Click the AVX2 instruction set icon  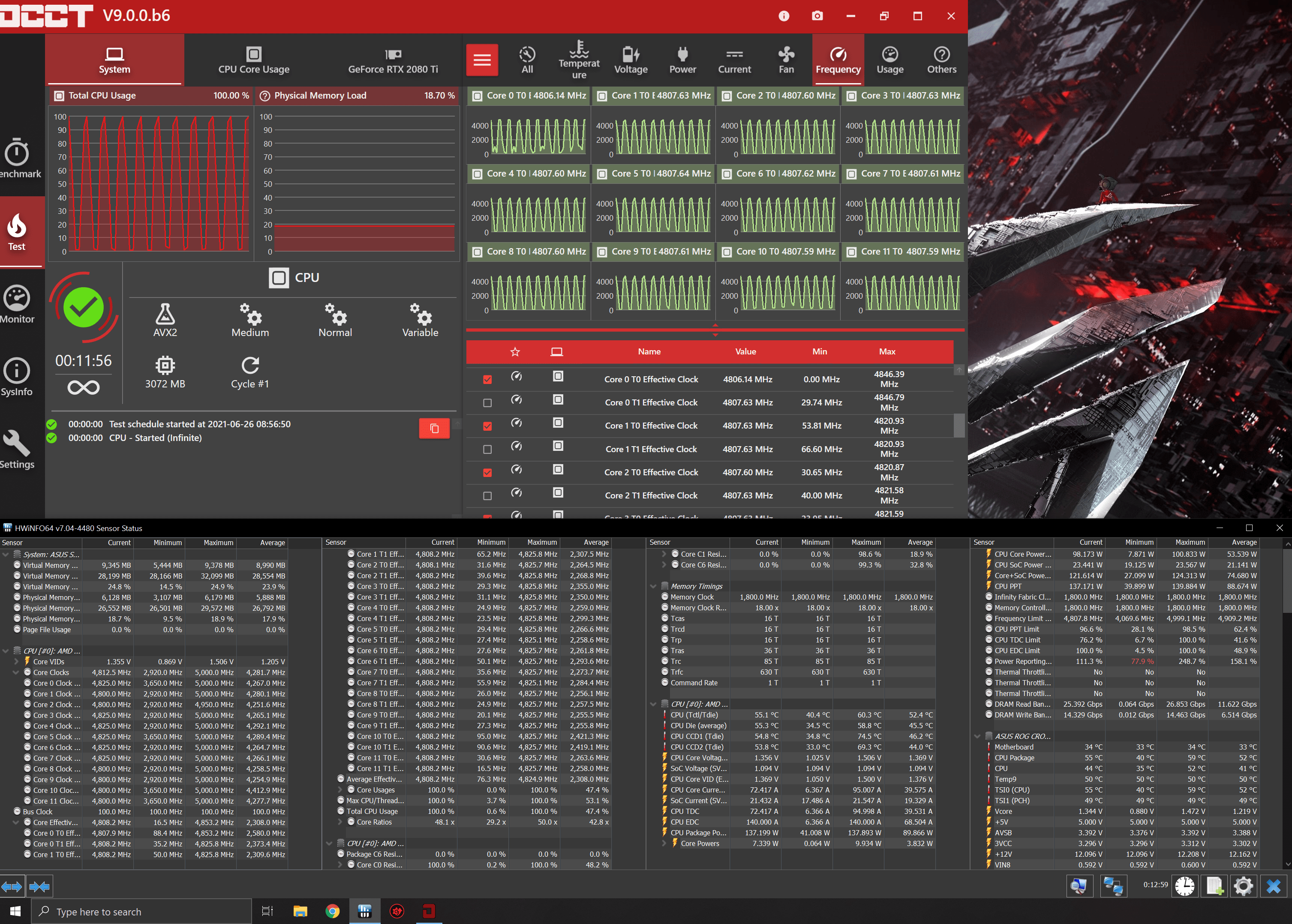(165, 315)
